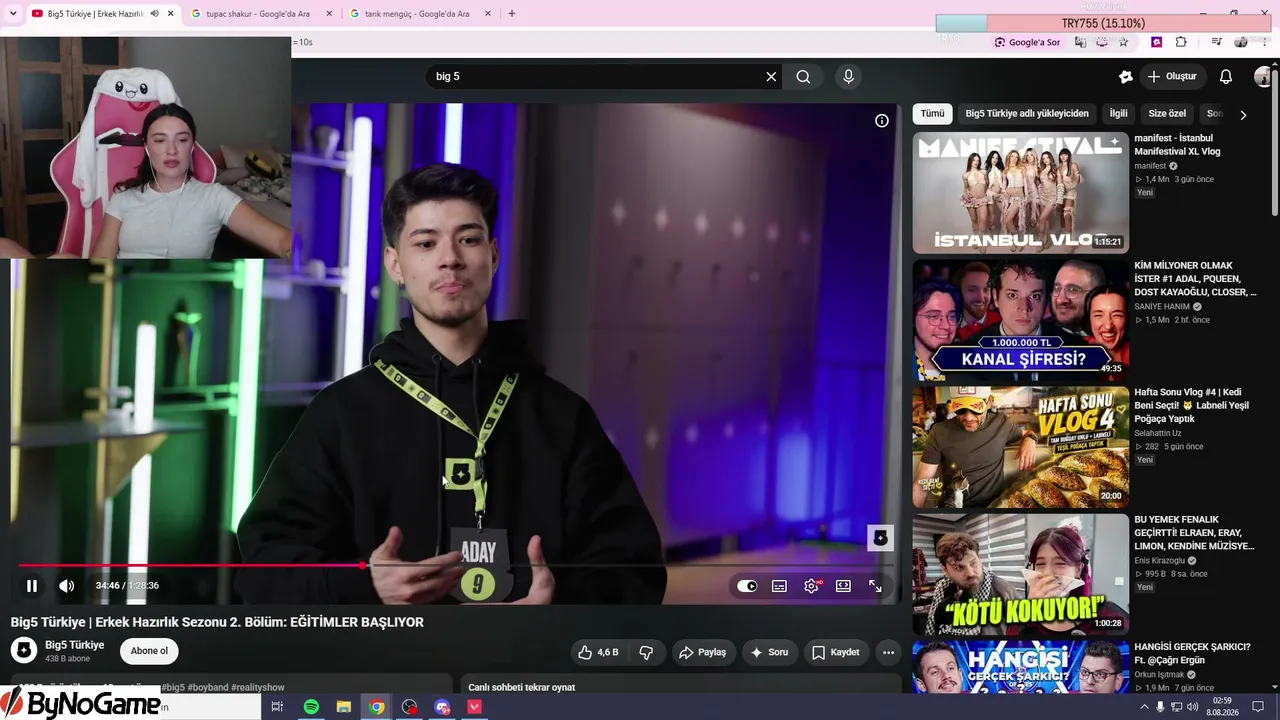This screenshot has height=720, width=1280.
Task: Open Google Chrome from the taskbar
Action: click(377, 707)
